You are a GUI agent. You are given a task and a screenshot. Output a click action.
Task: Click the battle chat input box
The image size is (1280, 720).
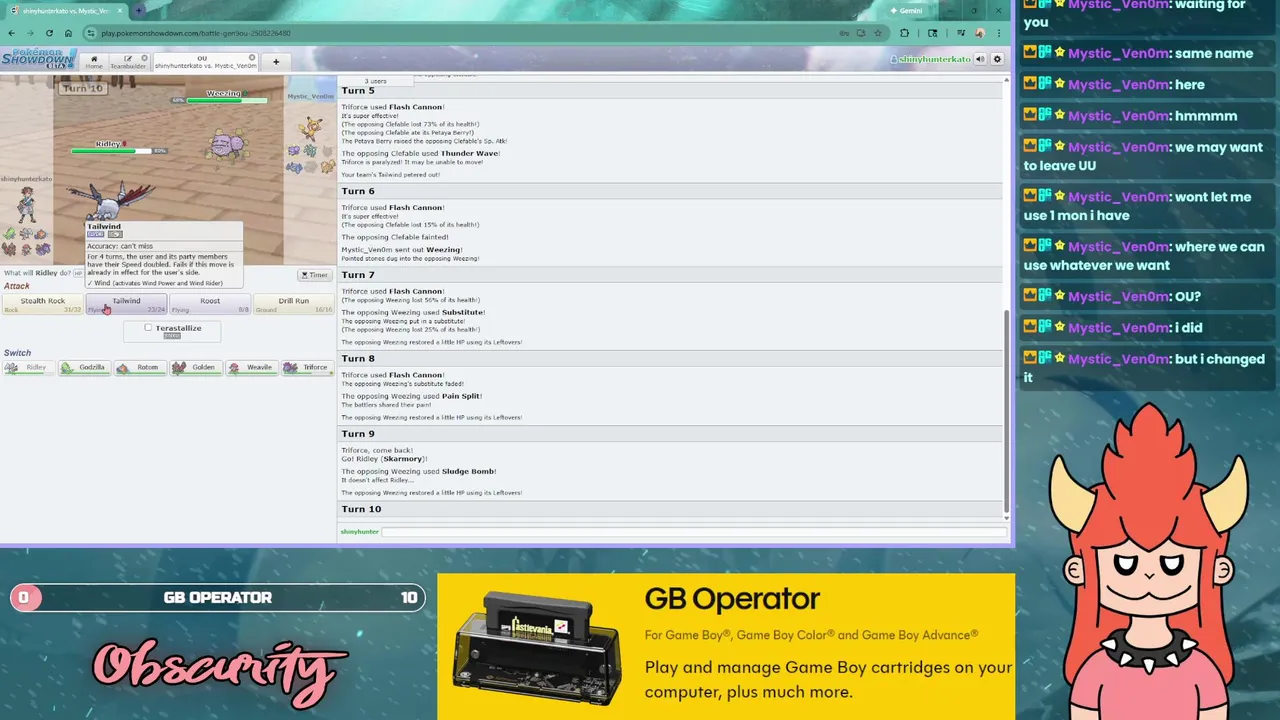tap(694, 532)
